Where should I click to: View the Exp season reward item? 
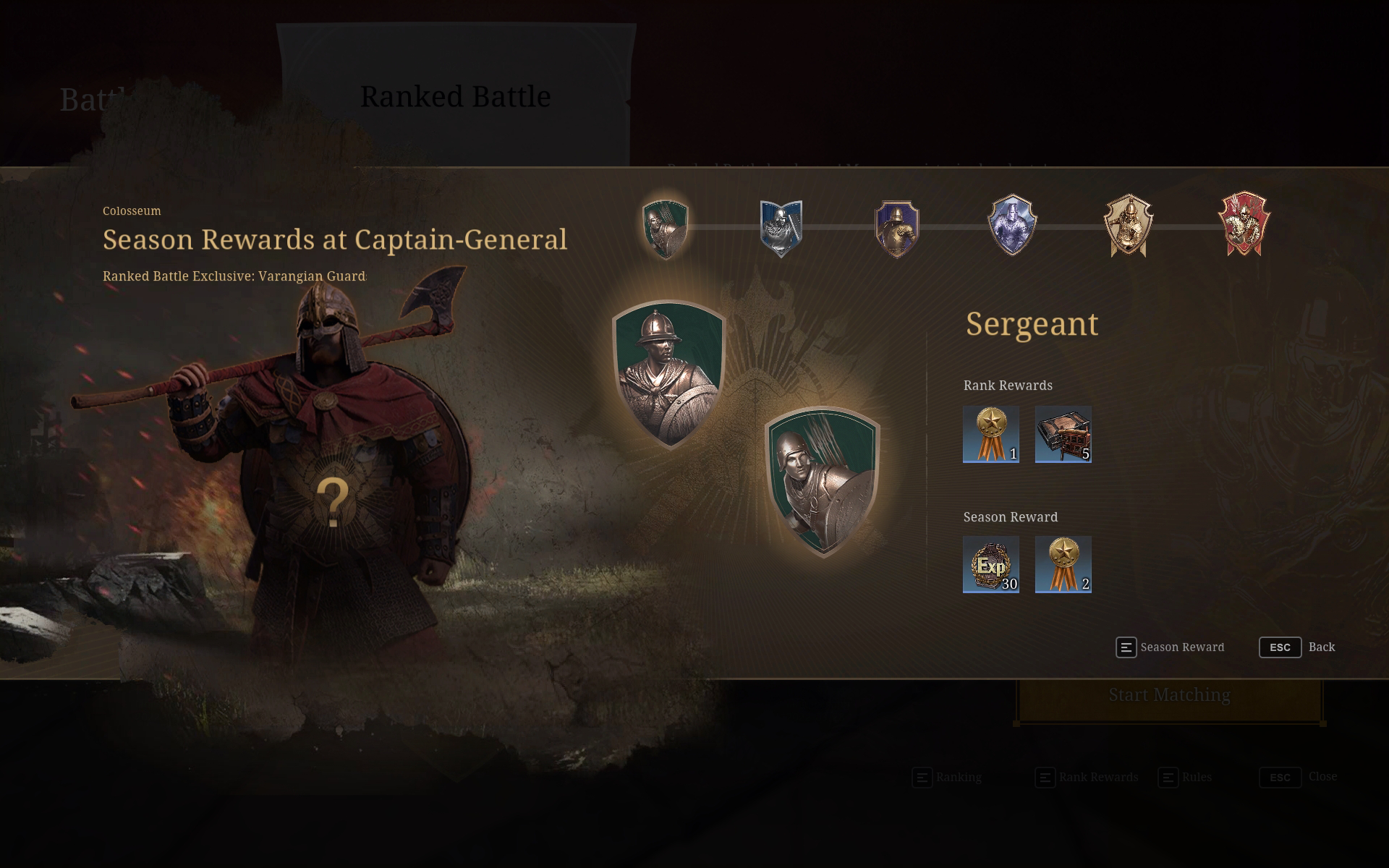pos(991,564)
